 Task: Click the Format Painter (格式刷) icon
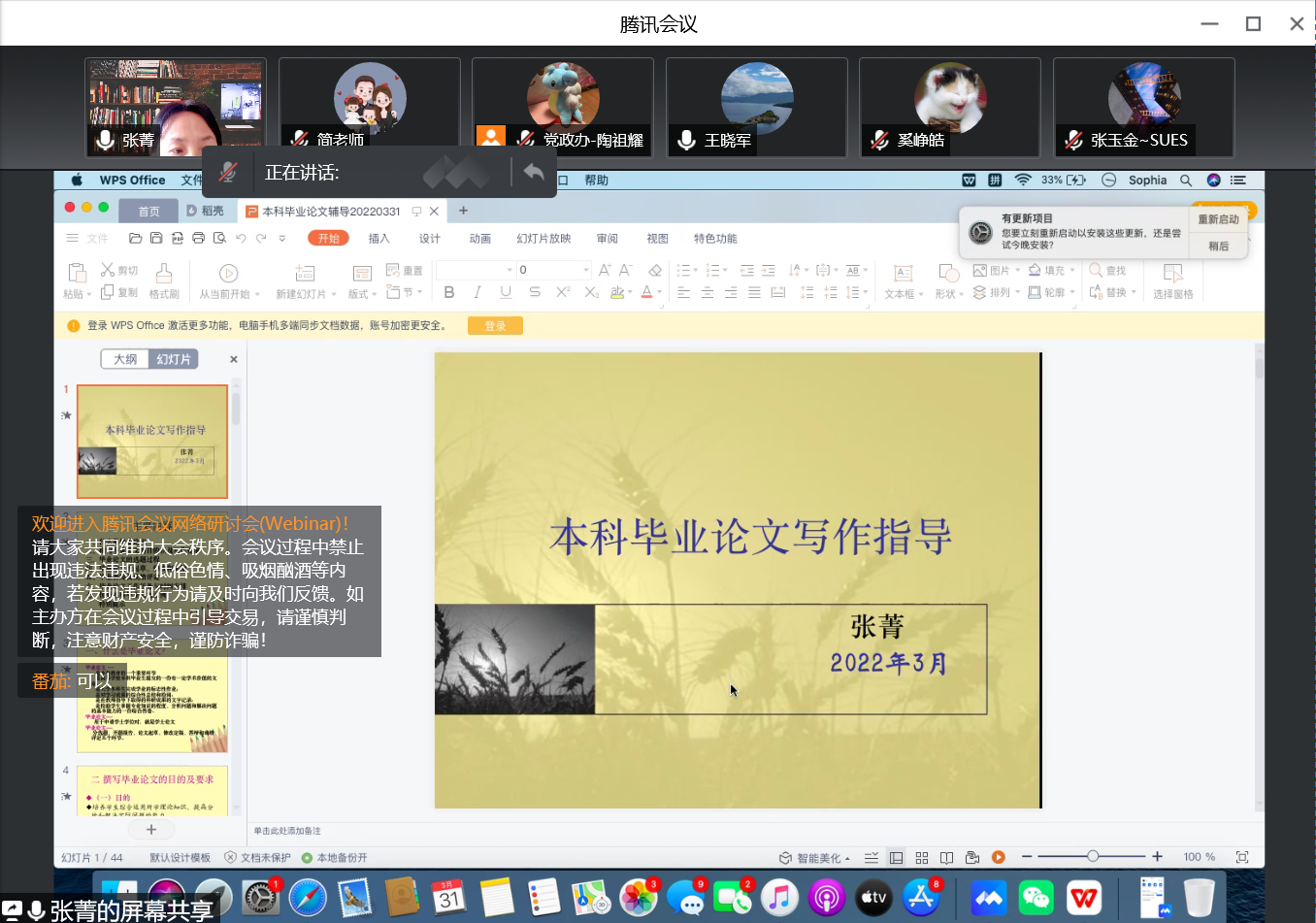164,280
